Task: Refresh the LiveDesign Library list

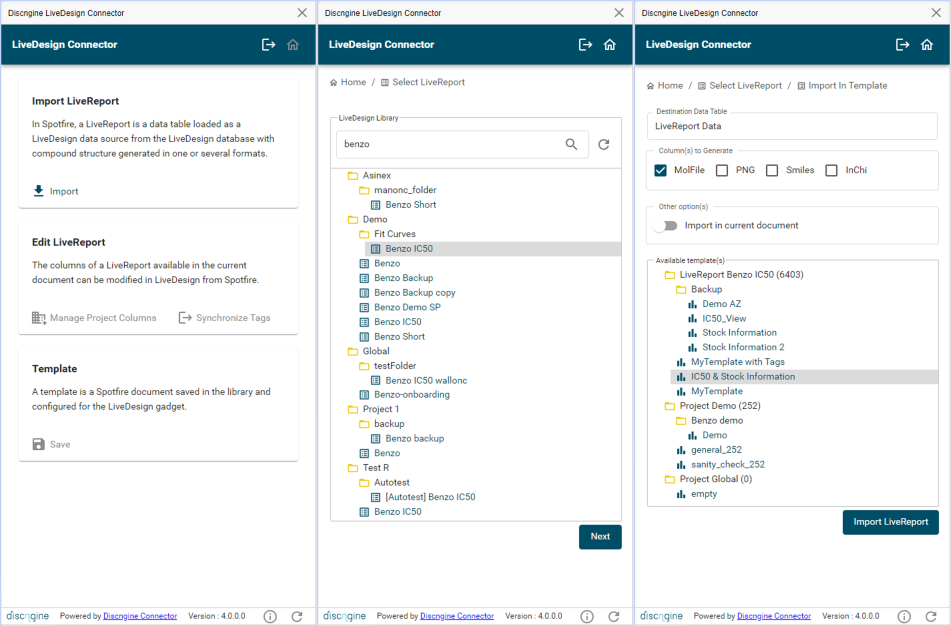Action: (604, 144)
